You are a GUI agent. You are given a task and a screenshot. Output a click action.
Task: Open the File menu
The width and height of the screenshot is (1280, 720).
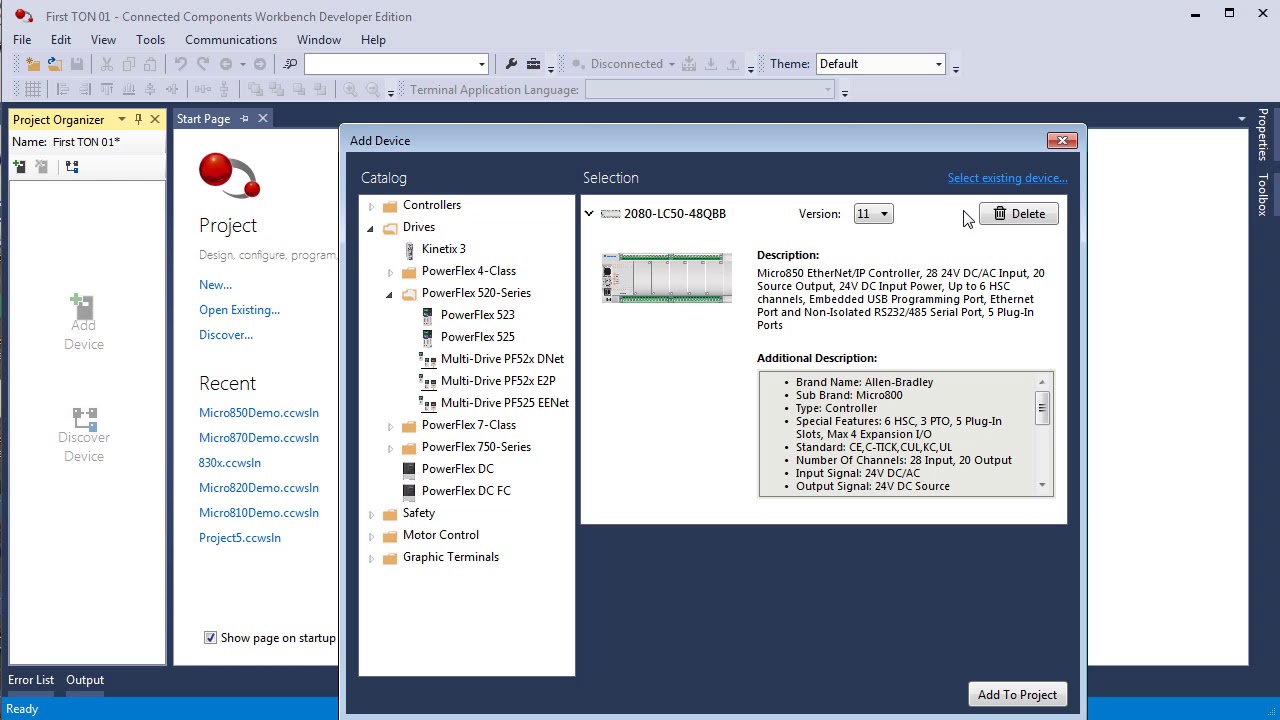pos(22,40)
